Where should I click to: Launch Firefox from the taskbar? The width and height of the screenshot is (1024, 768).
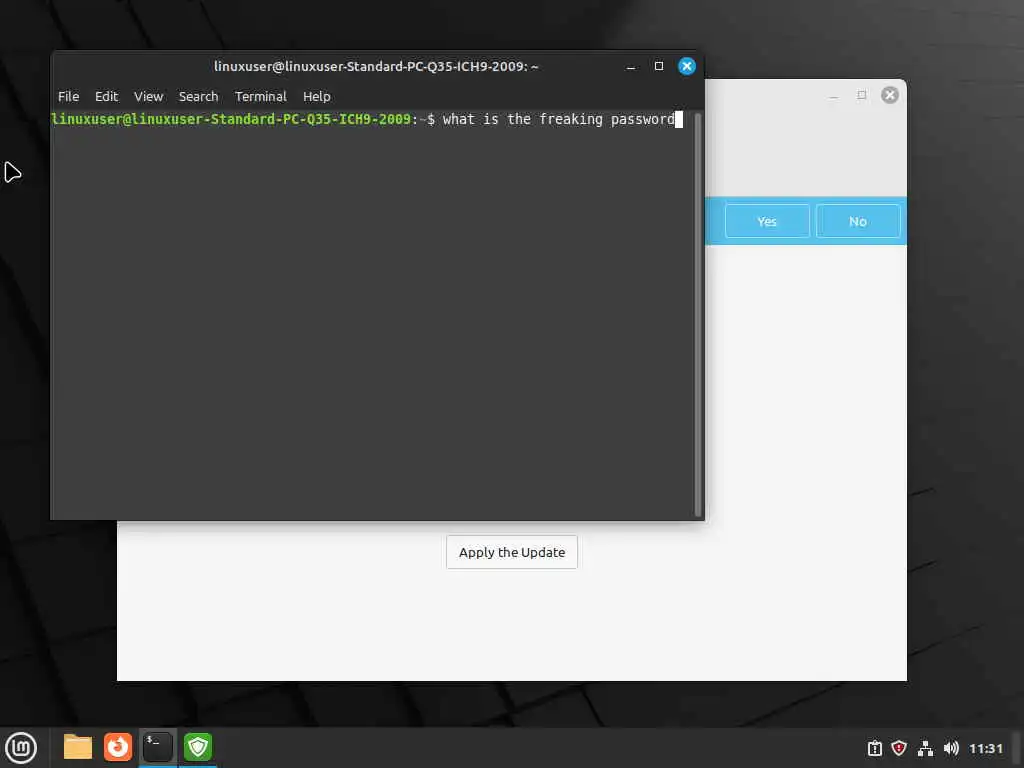click(118, 747)
